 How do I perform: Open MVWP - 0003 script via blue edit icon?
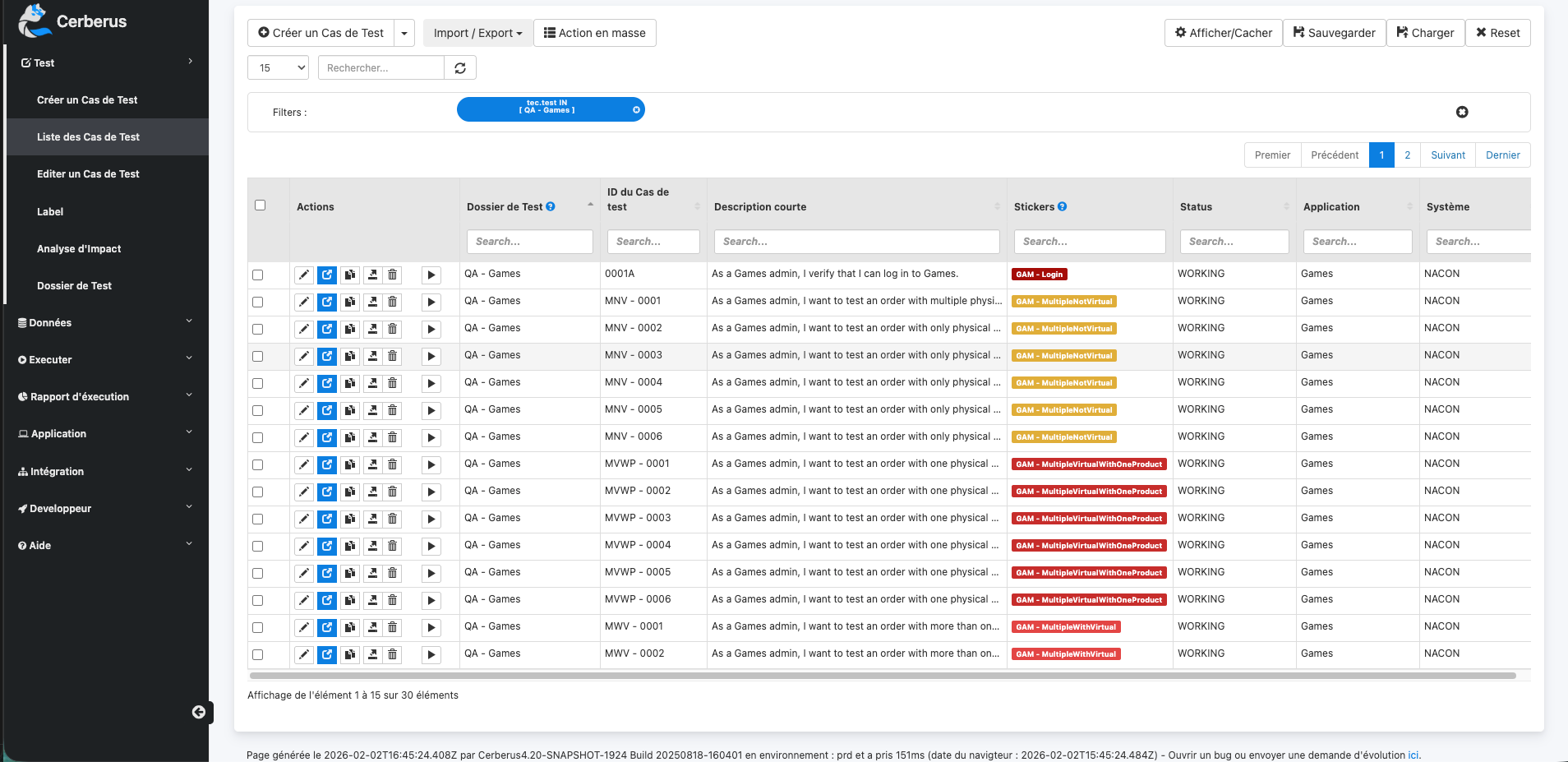(327, 519)
